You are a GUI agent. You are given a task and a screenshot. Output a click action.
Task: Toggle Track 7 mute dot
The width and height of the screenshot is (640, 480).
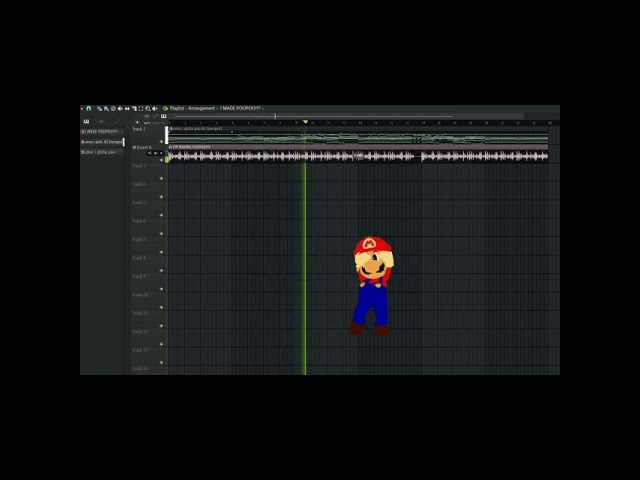161,252
